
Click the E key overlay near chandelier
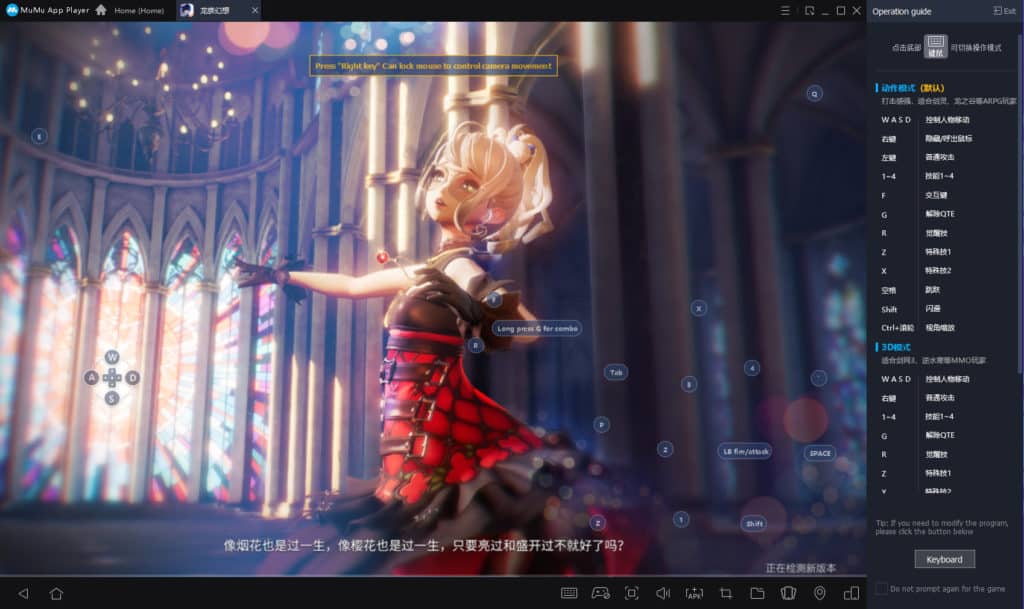(x=39, y=136)
